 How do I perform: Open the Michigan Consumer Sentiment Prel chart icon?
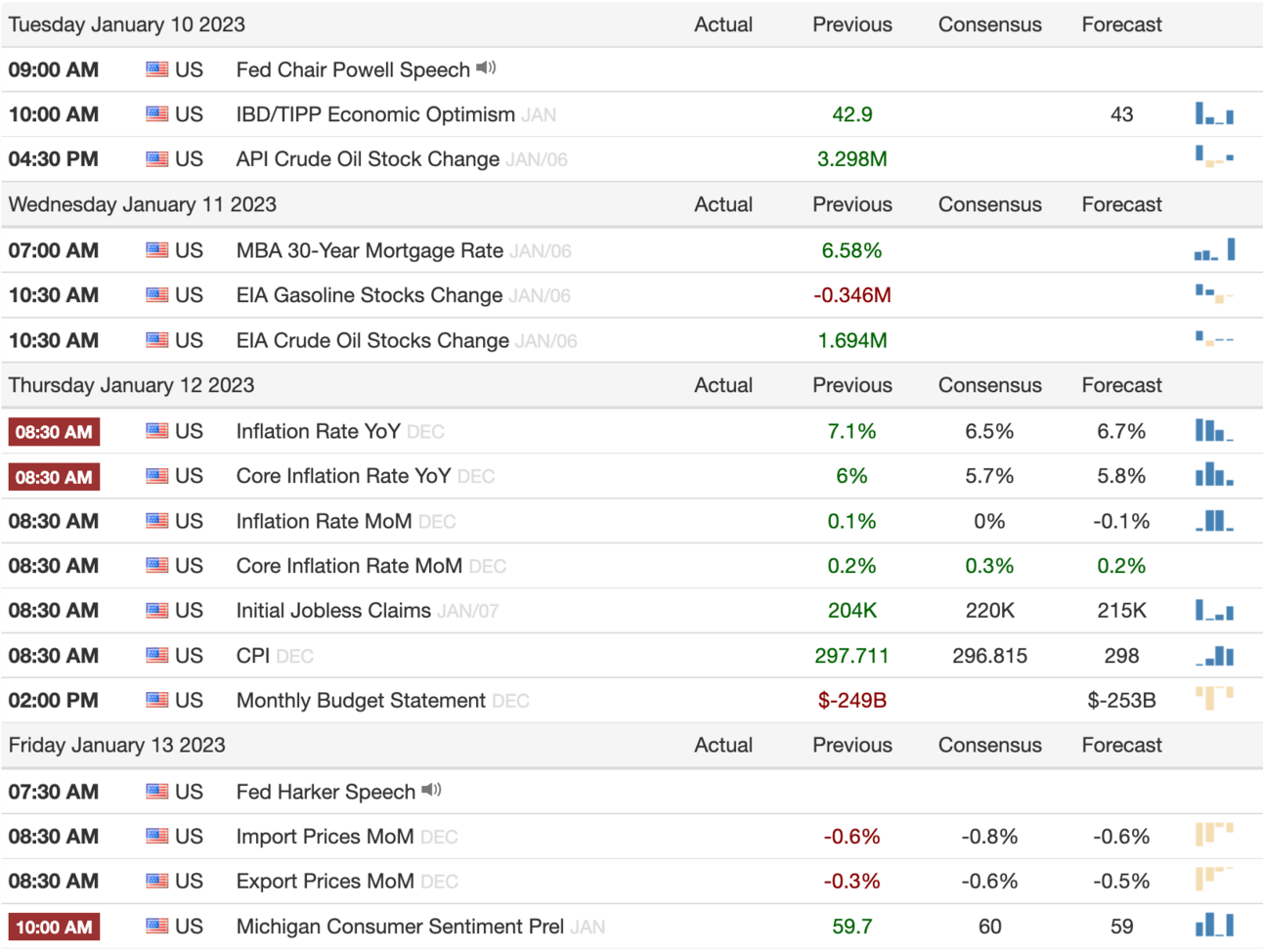pos(1214,926)
